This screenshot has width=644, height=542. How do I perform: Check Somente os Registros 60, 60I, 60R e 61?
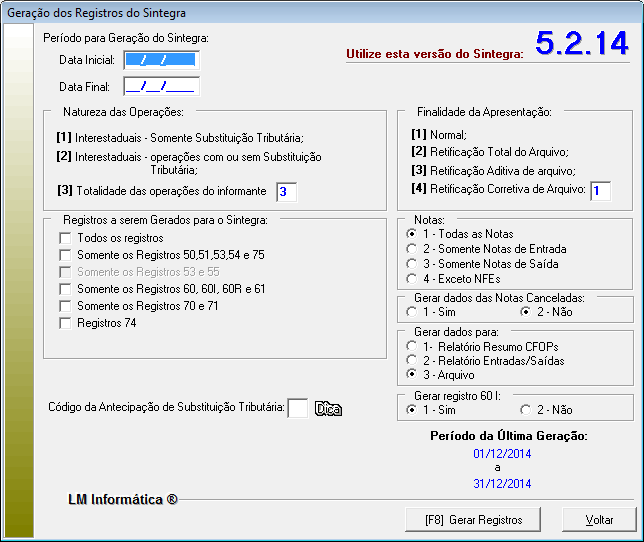tap(66, 289)
